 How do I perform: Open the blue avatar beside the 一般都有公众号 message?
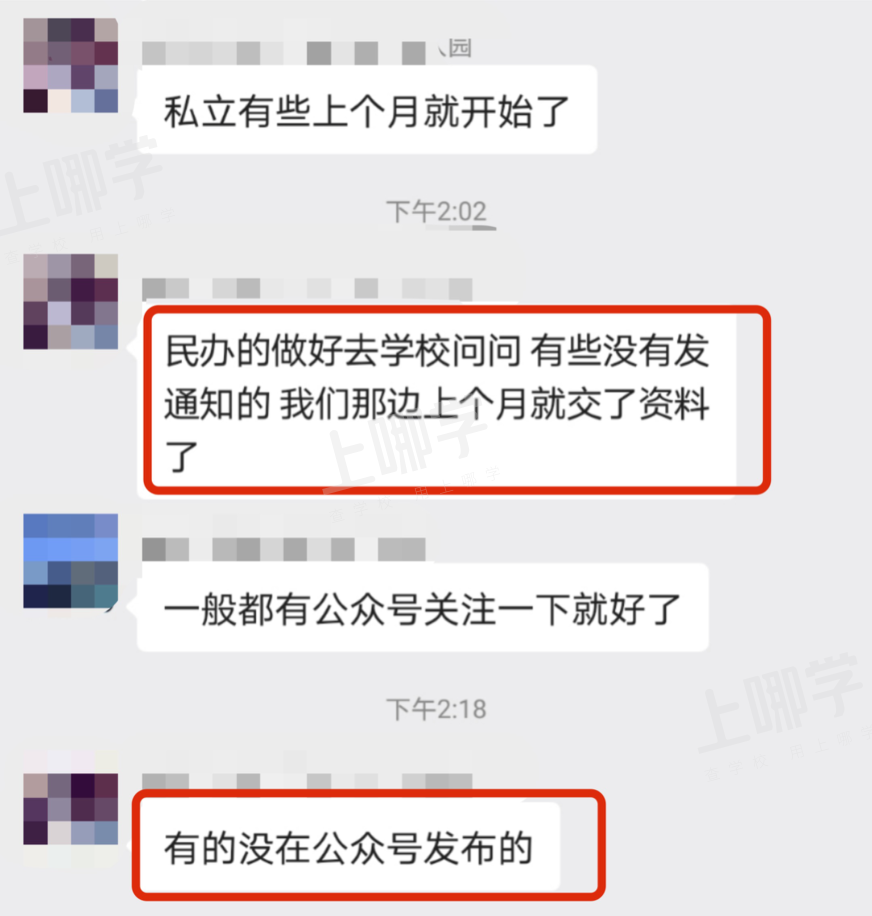pyautogui.click(x=71, y=561)
